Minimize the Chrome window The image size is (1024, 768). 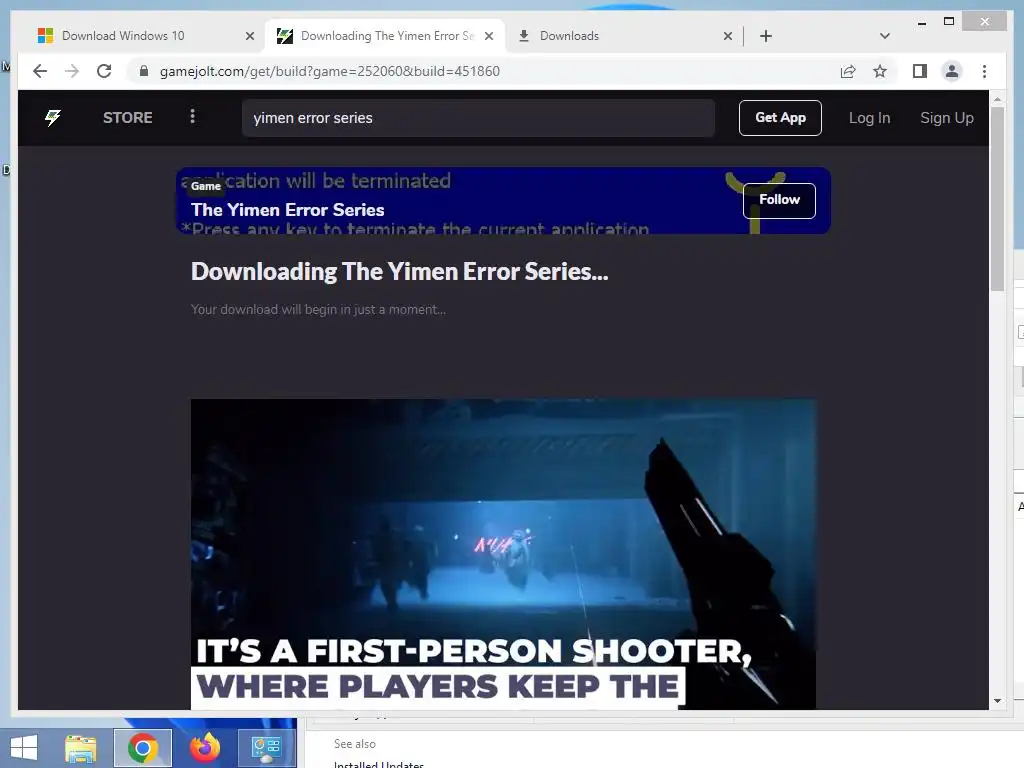922,22
